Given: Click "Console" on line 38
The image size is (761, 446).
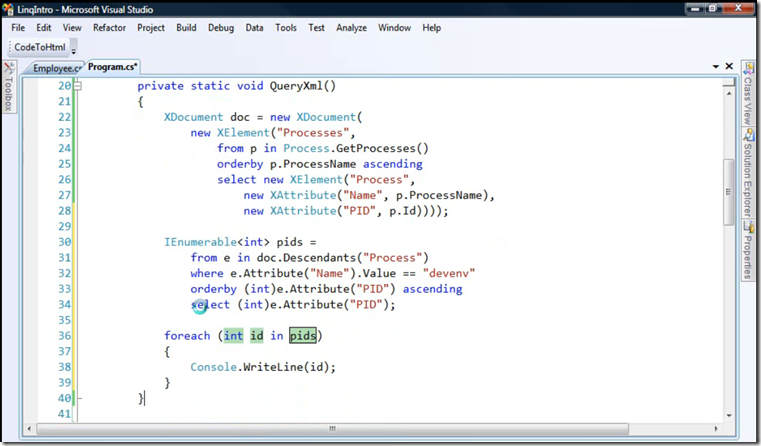Looking at the screenshot, I should (214, 367).
